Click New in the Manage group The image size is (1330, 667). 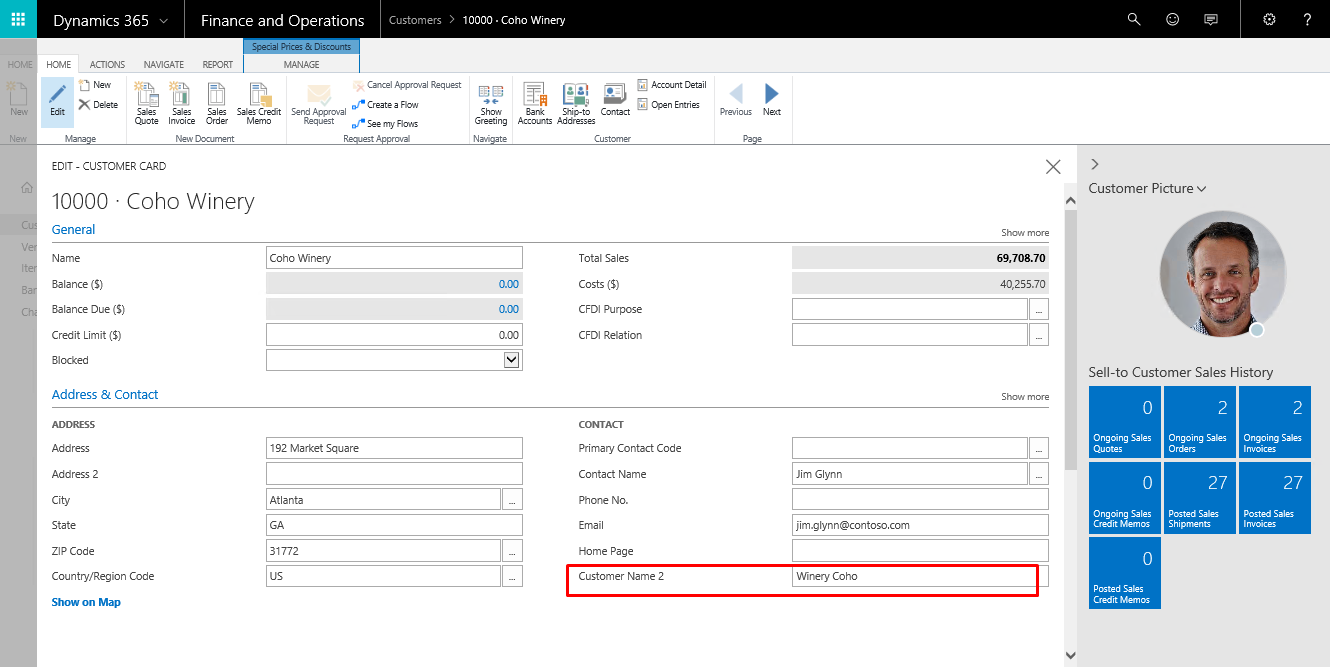tap(95, 85)
